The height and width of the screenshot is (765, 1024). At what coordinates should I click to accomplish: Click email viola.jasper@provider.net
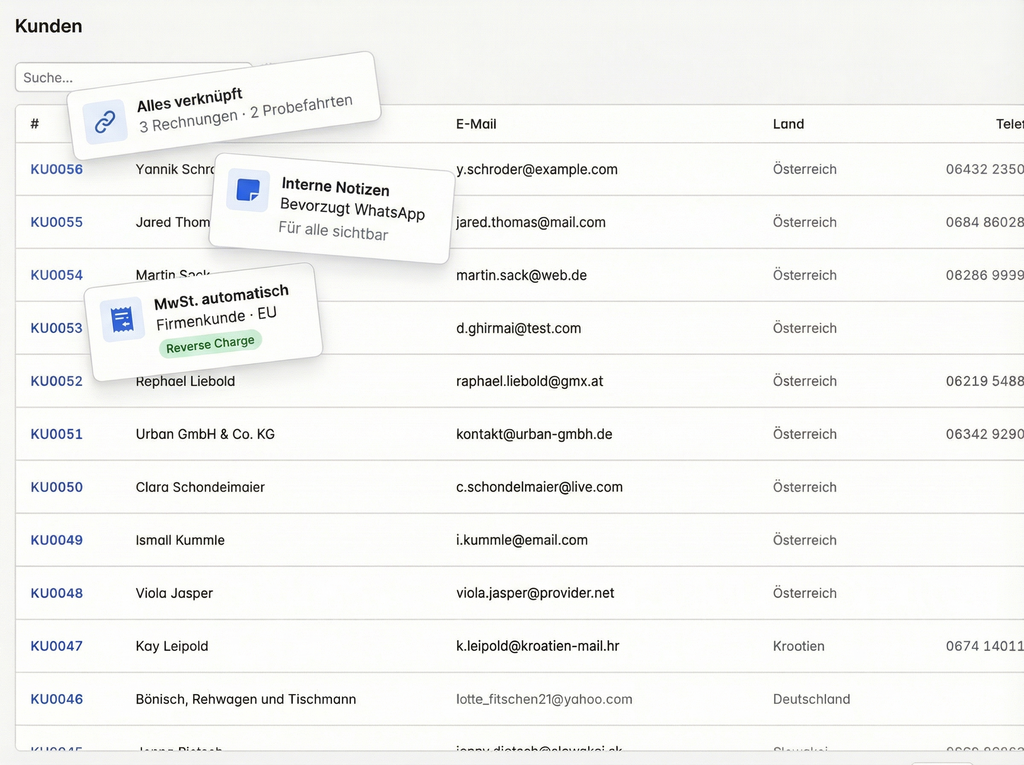pos(535,593)
